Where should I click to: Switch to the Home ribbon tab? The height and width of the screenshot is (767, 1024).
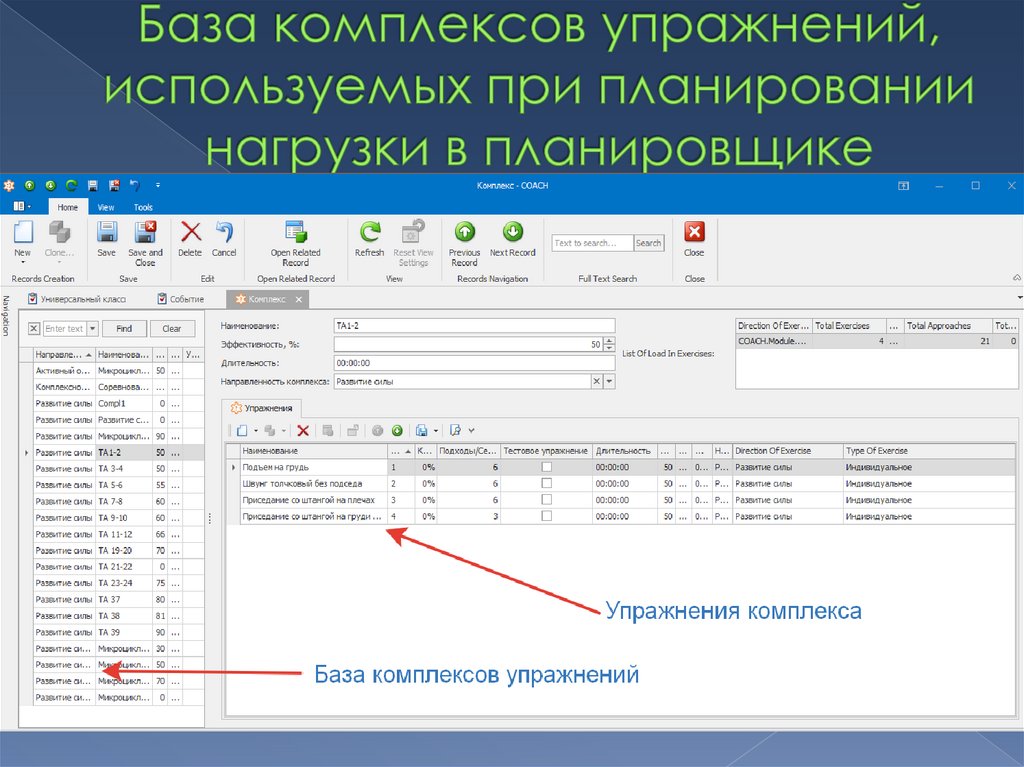coord(67,207)
